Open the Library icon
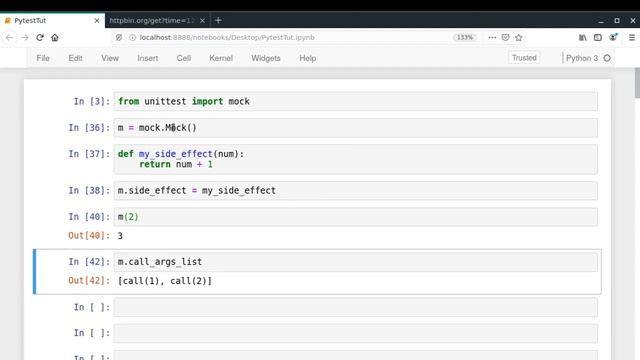Image resolution: width=640 pixels, height=360 pixels. point(582,38)
